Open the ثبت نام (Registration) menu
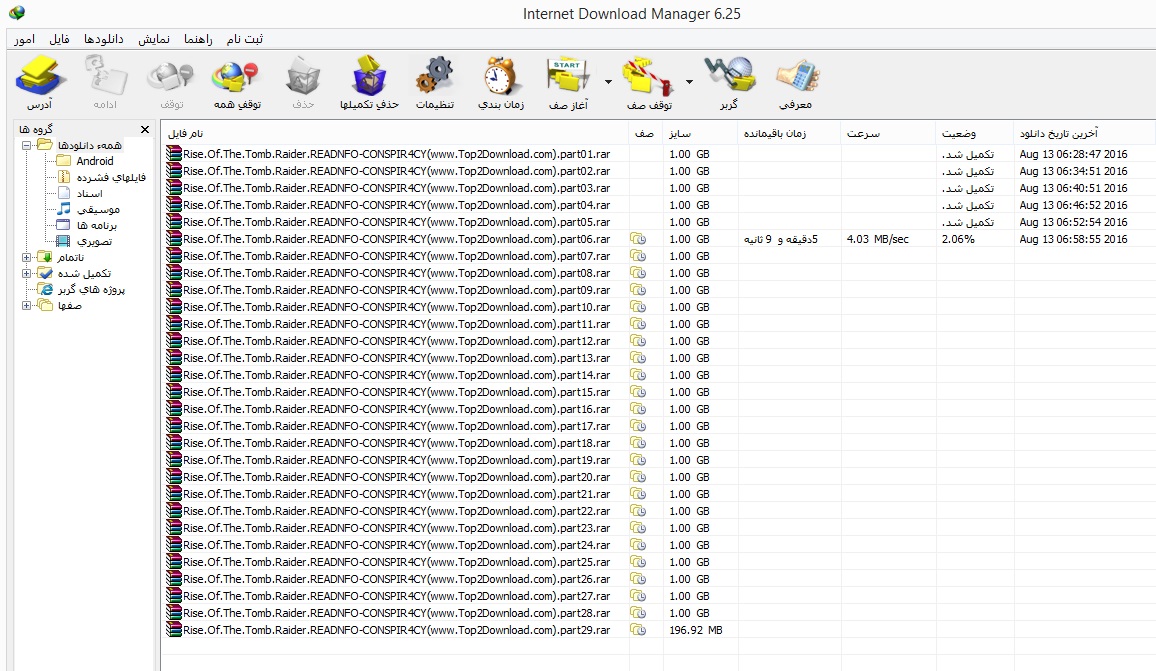1156x671 pixels. 245,39
